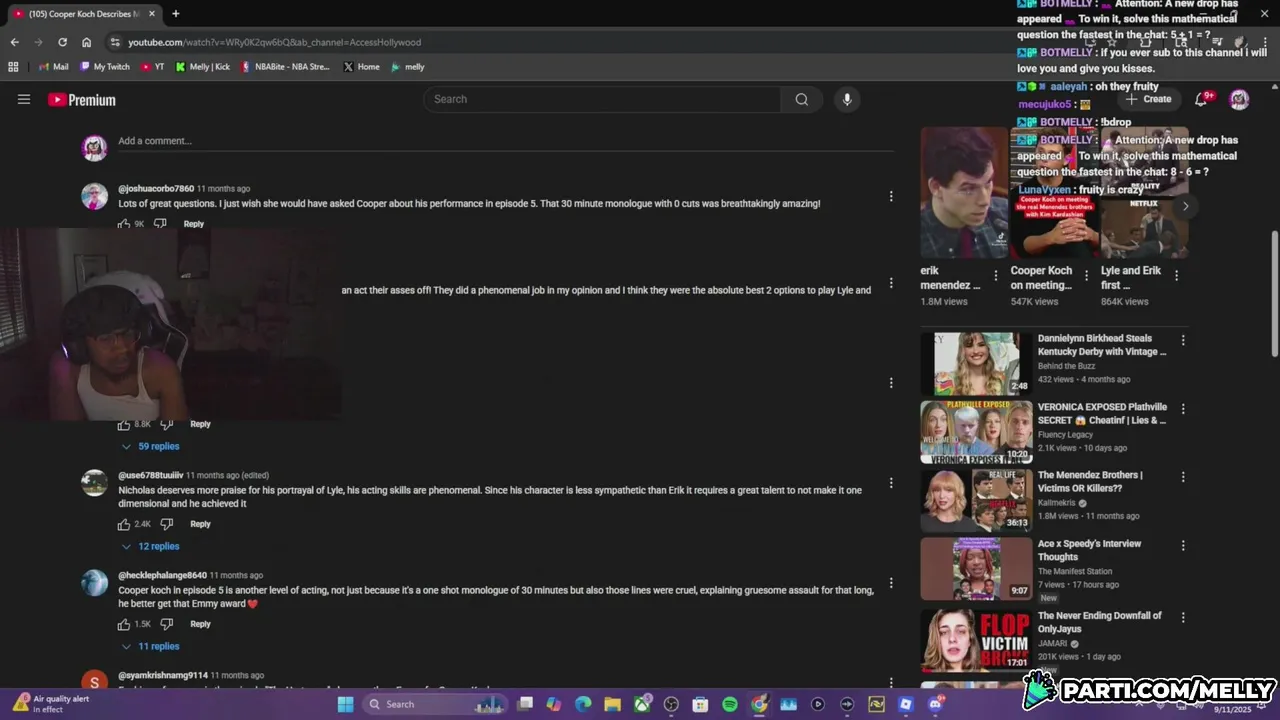Open use6788tuuiiv's channel avatar
The height and width of the screenshot is (720, 1280).
point(94,483)
